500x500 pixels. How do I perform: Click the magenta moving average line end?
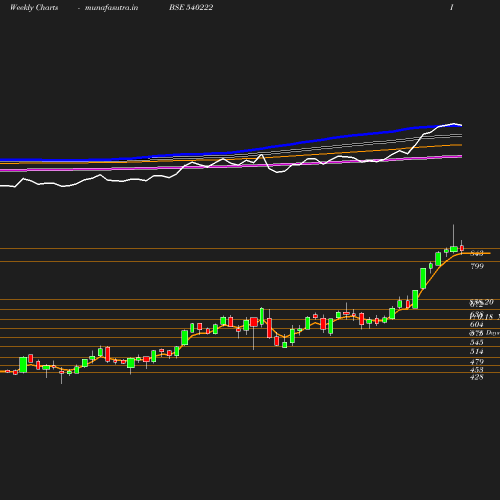pos(460,156)
